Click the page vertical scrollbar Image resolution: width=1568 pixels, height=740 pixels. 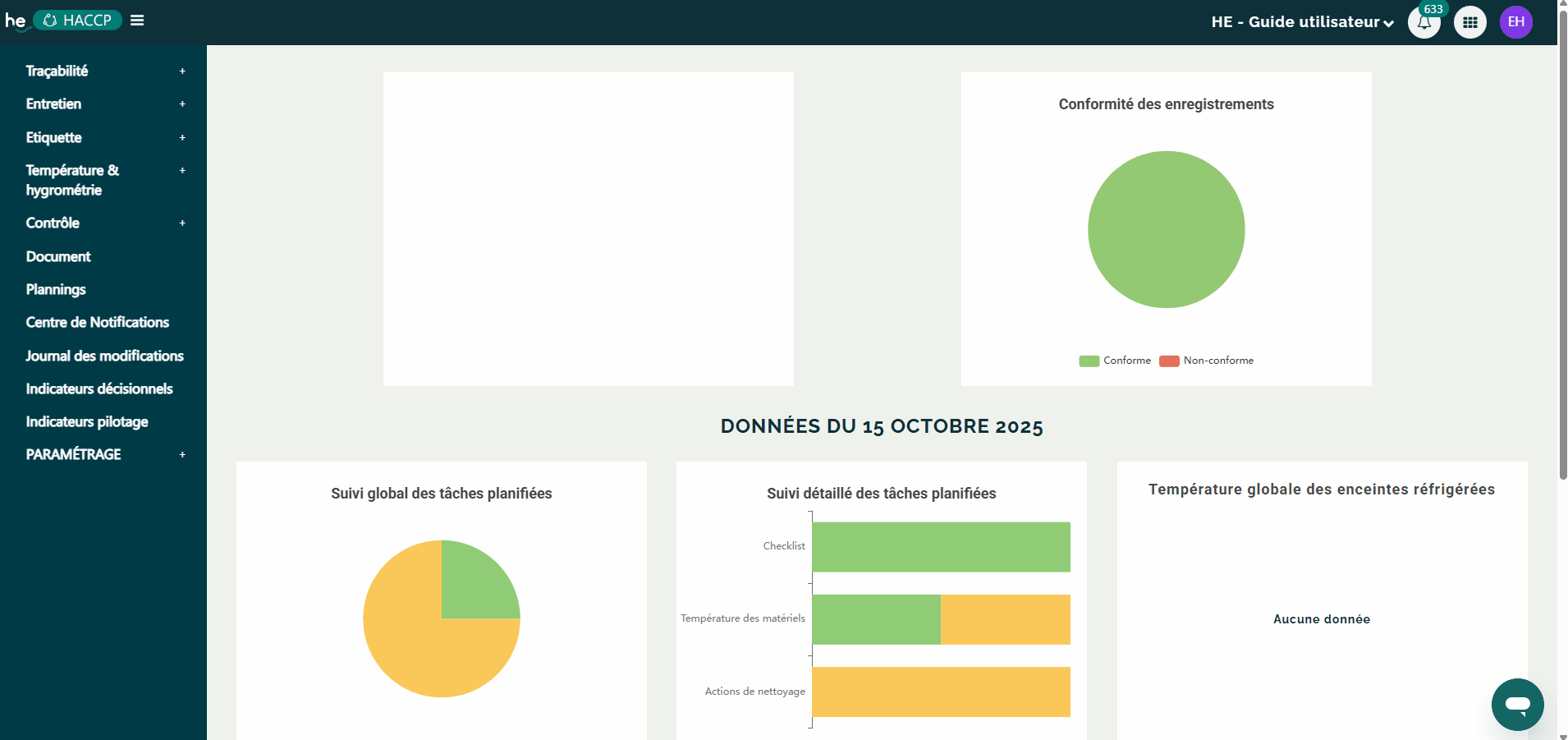(1562, 246)
